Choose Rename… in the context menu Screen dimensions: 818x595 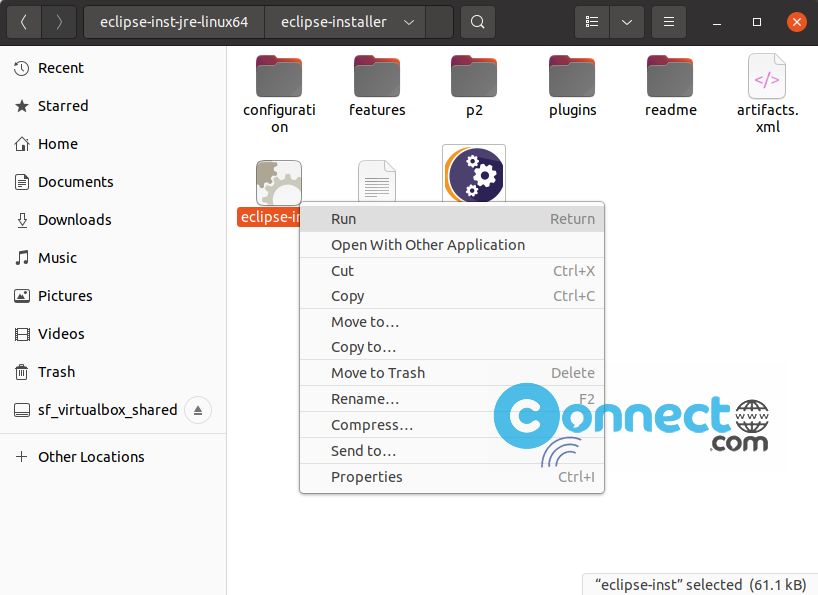[x=452, y=399]
